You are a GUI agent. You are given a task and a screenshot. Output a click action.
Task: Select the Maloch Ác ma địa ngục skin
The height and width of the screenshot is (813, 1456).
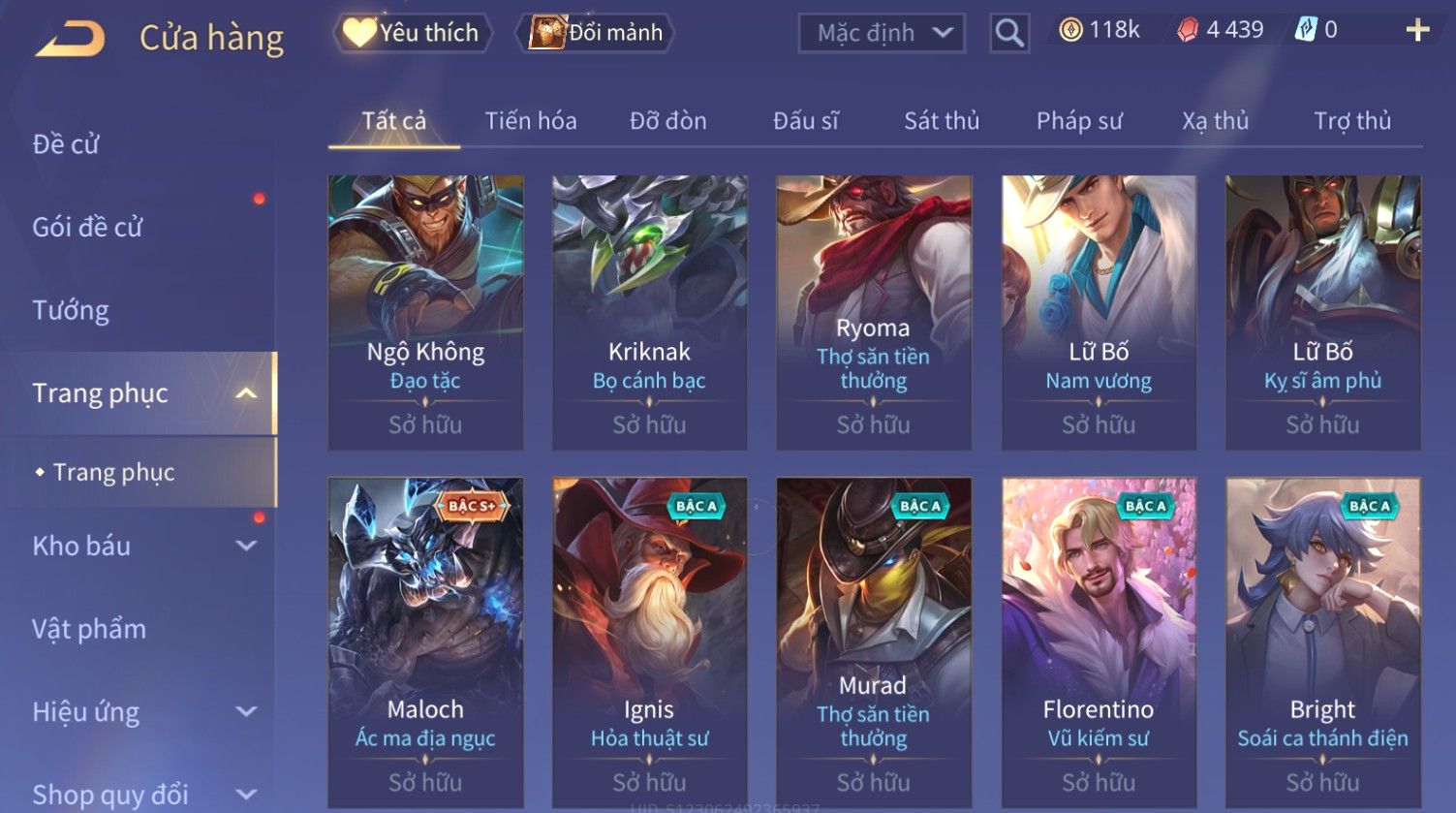coord(425,641)
